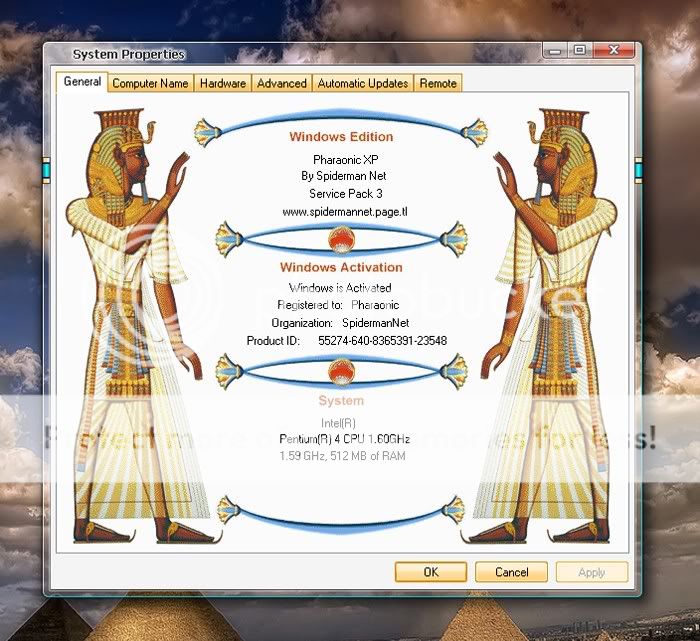This screenshot has width=700, height=641.
Task: Click the Windows Activation heading
Action: click(x=341, y=267)
